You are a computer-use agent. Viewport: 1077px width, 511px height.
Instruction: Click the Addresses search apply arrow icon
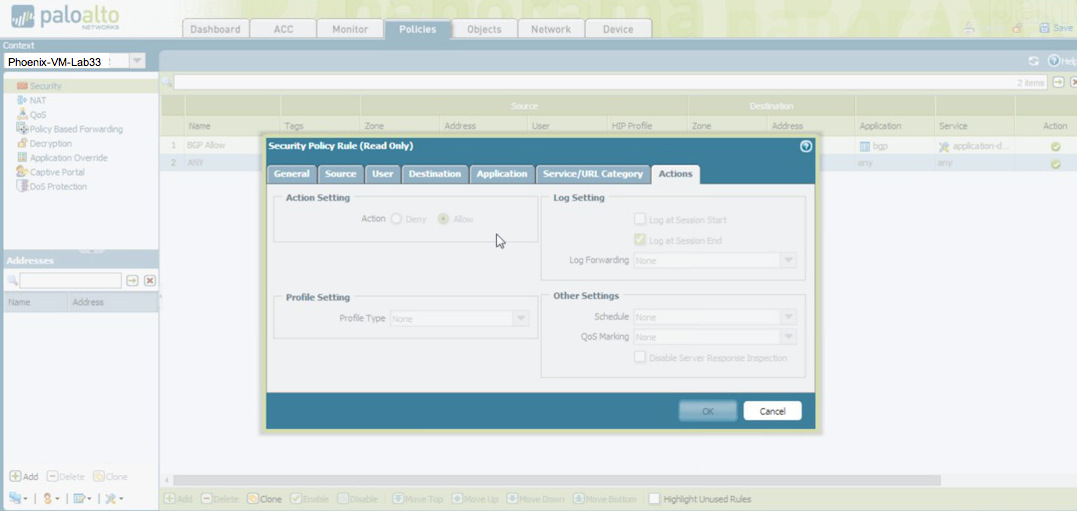(132, 281)
